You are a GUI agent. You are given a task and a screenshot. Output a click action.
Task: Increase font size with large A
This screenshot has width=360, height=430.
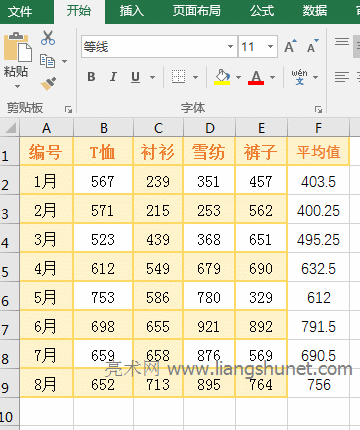290,46
